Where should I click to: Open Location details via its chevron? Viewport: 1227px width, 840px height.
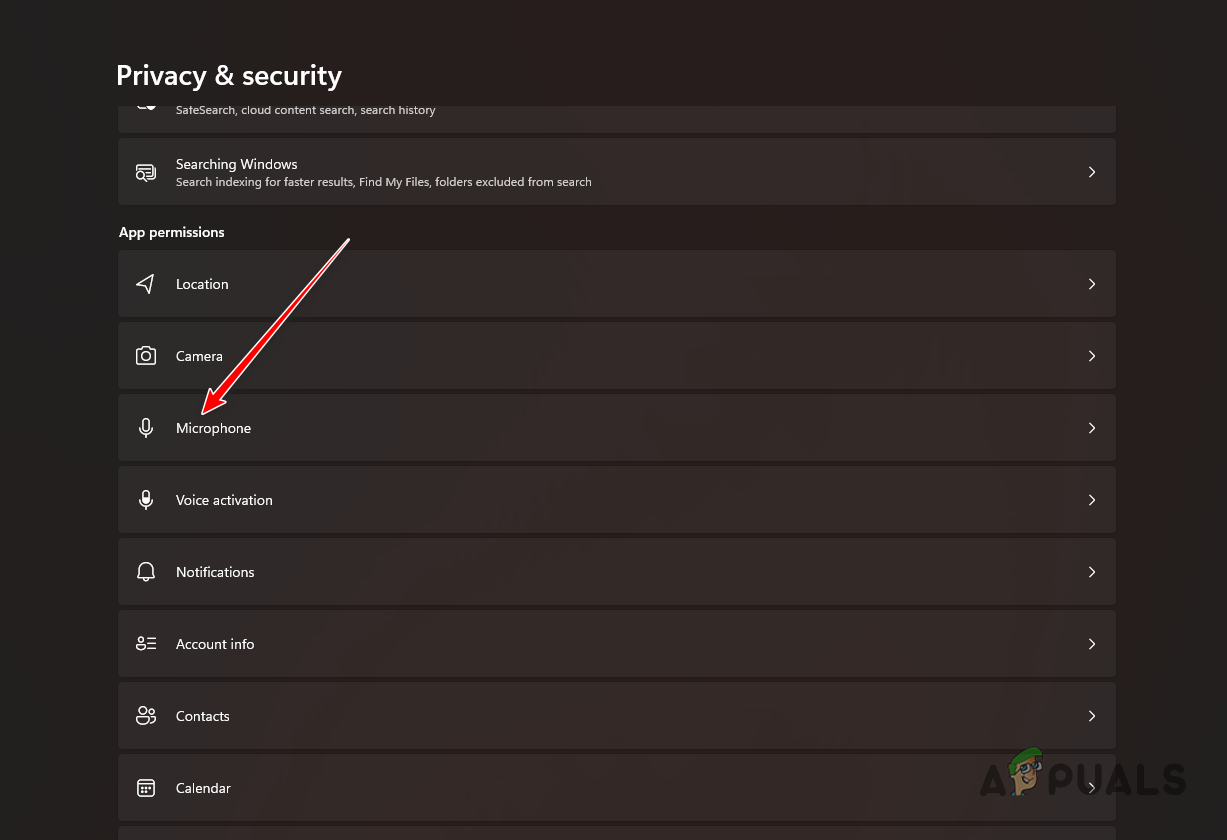tap(1092, 284)
